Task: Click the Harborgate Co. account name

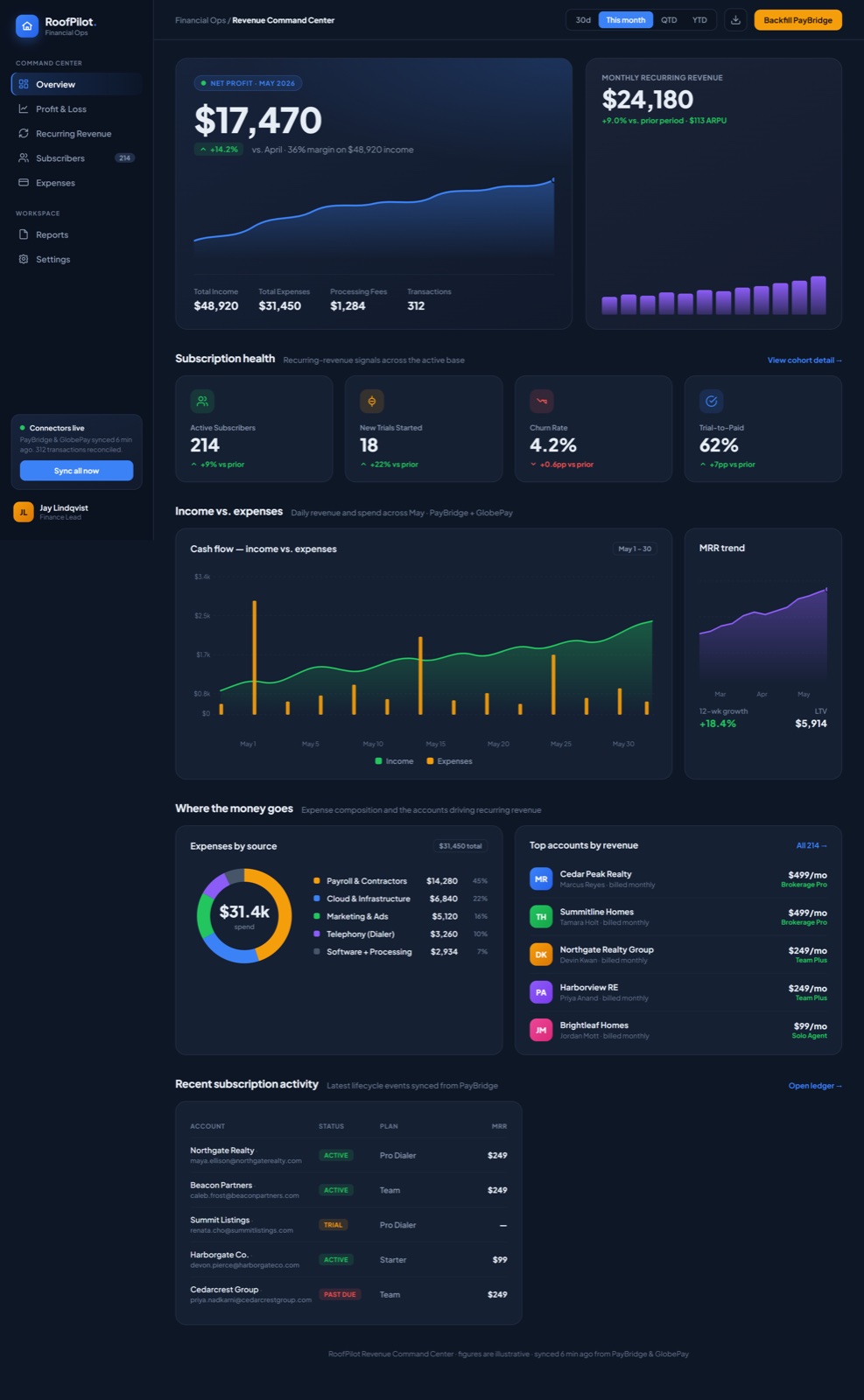Action: pos(219,1255)
